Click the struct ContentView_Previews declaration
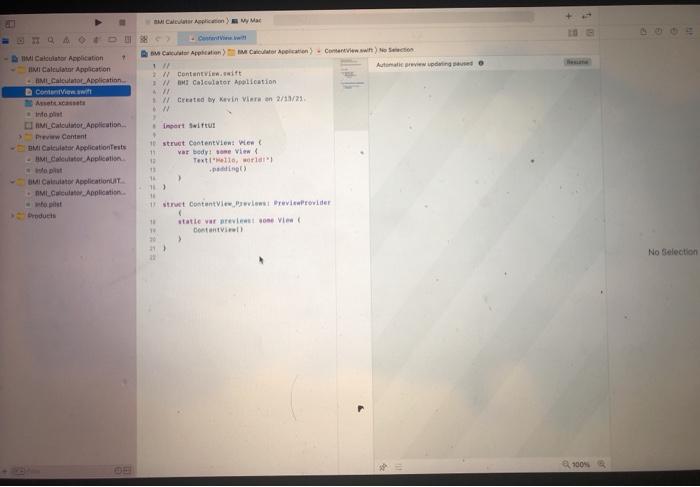 click(x=246, y=204)
